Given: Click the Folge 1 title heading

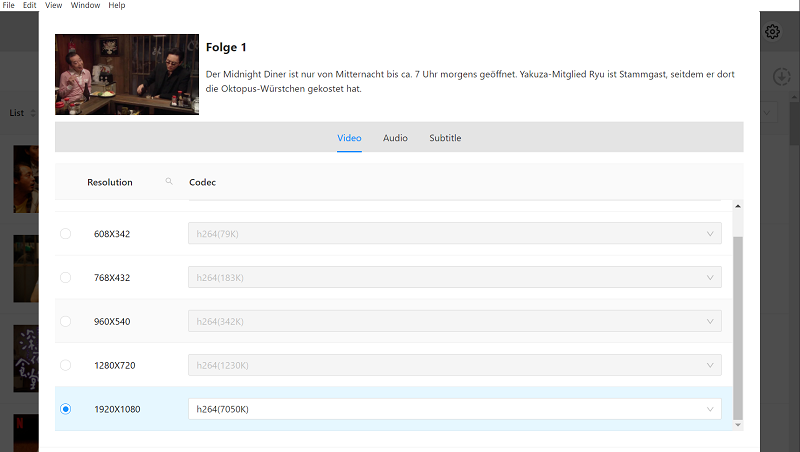Looking at the screenshot, I should click(x=226, y=47).
